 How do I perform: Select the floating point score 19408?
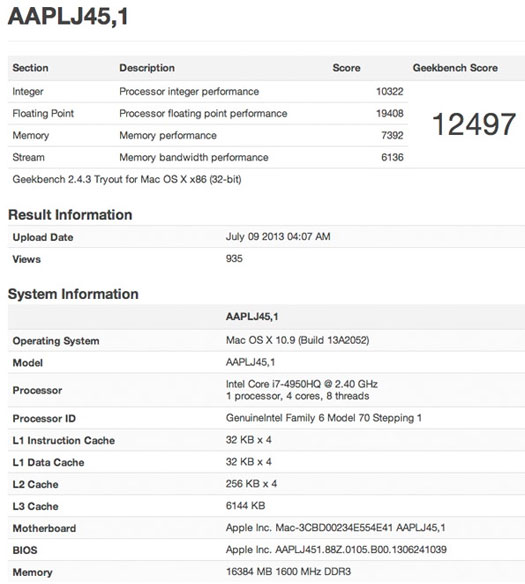tap(389, 113)
